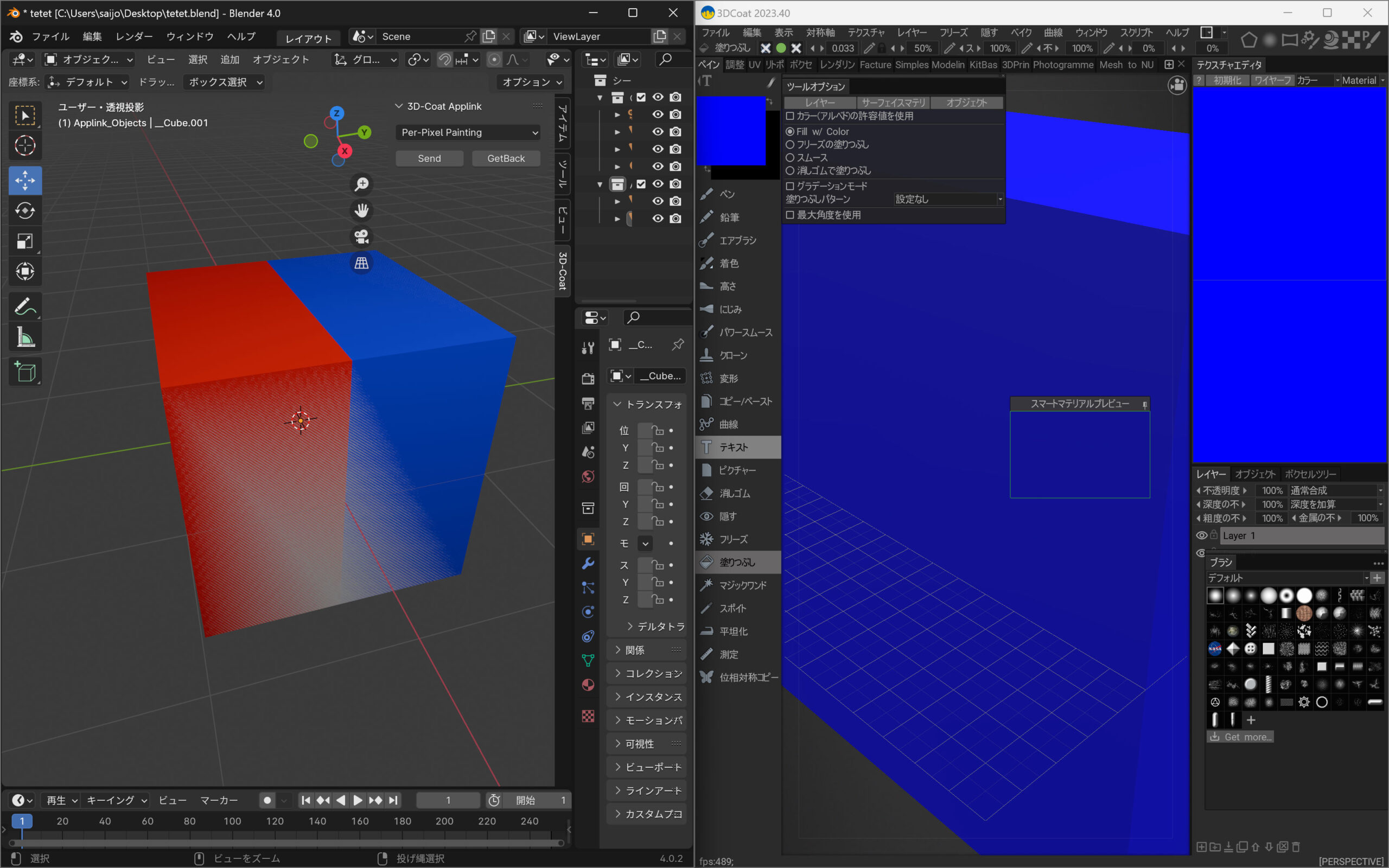Select the エアブラシ tool in 3DCoat
This screenshot has height=868, width=1389.
point(737,240)
